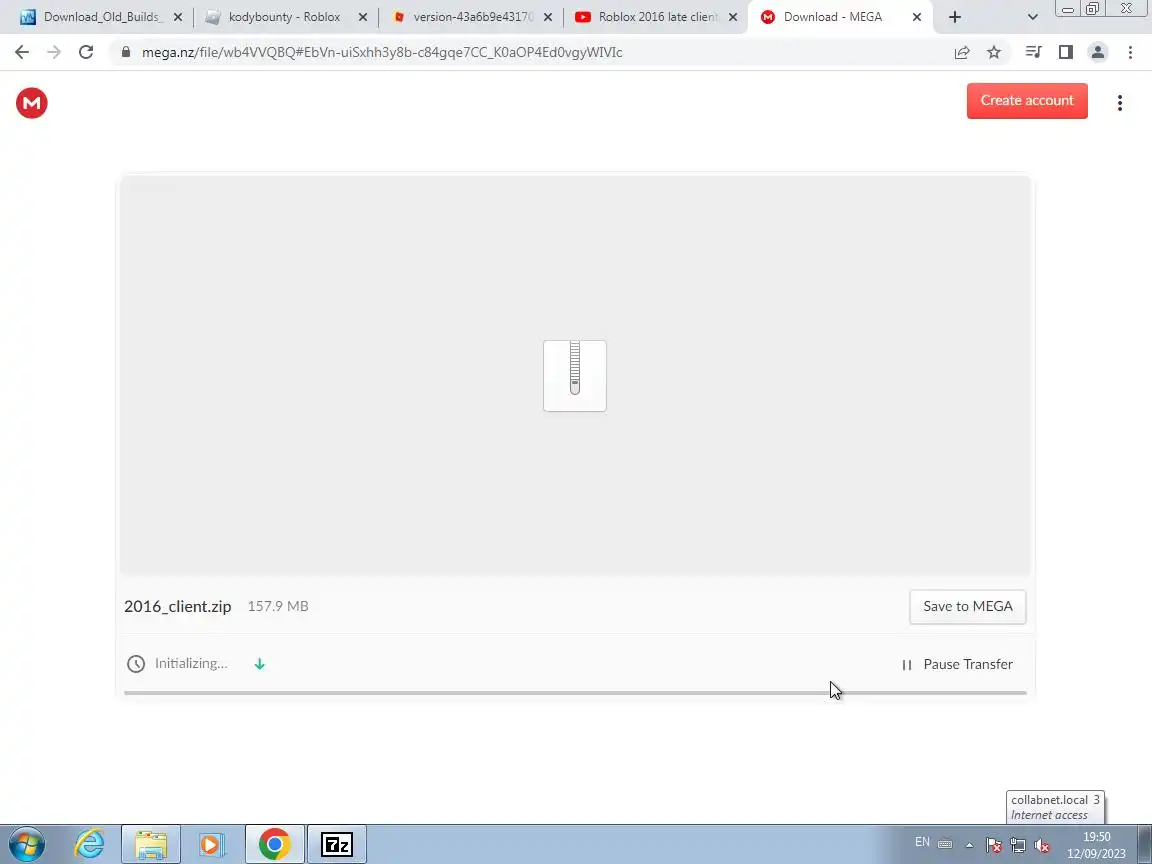1152x864 pixels.
Task: Open MEGA page three-dot menu
Action: (x=1120, y=103)
